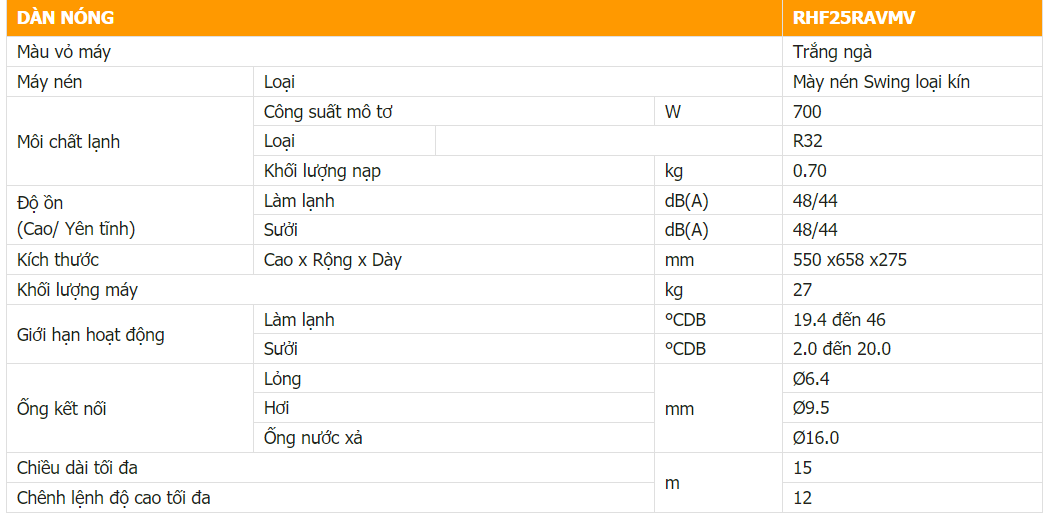Click the Công suất mô tơ cell
Viewport: 1045px width, 521px height.
tap(328, 112)
